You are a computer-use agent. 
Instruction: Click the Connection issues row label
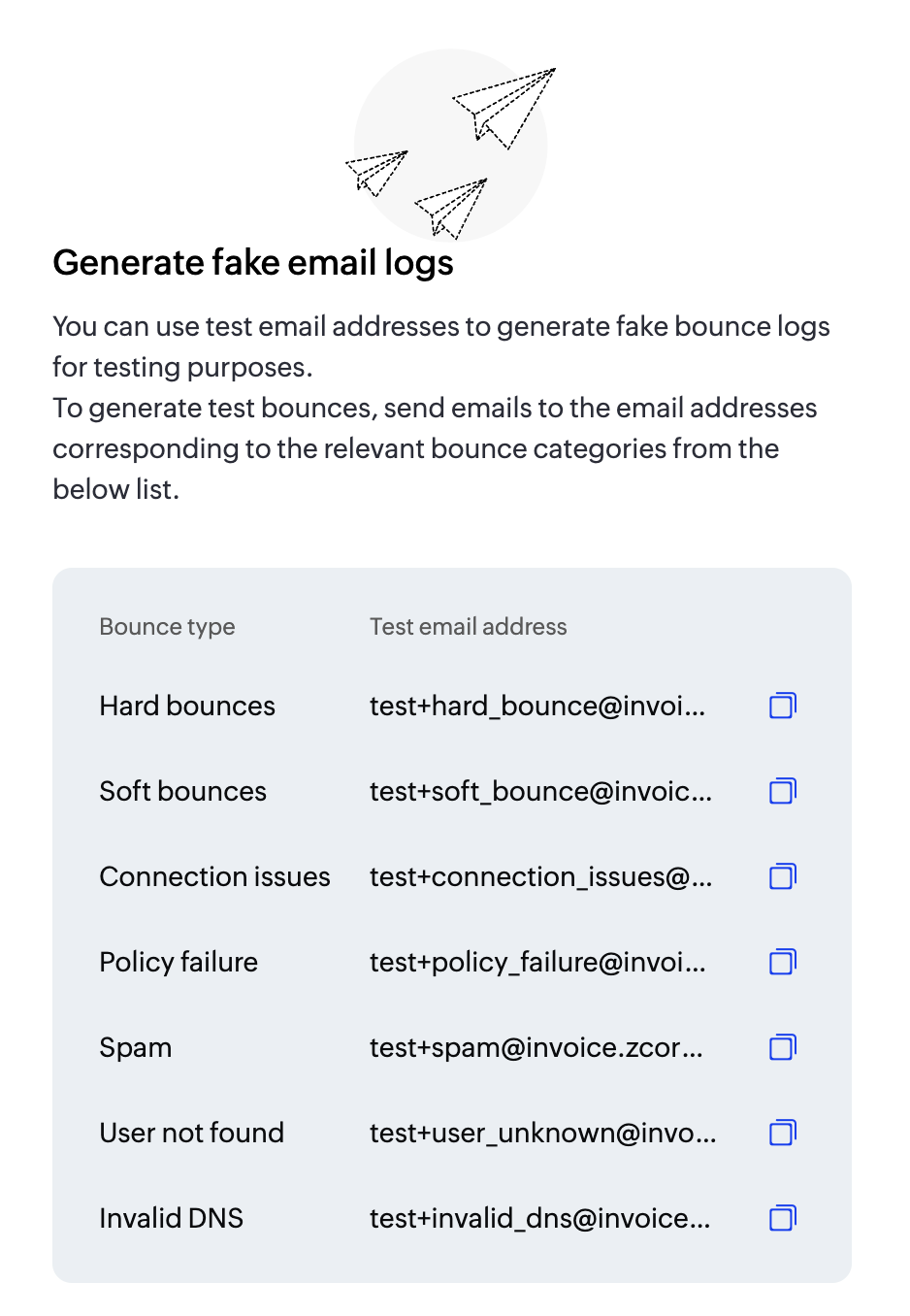pos(214,876)
